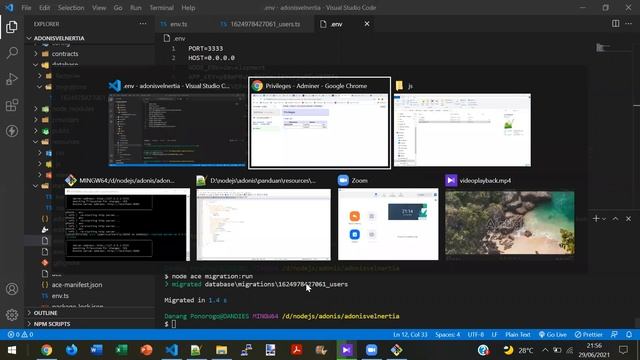Click Ln 12, Col 33 cursor position
The width and height of the screenshot is (640, 360).
[x=410, y=334]
